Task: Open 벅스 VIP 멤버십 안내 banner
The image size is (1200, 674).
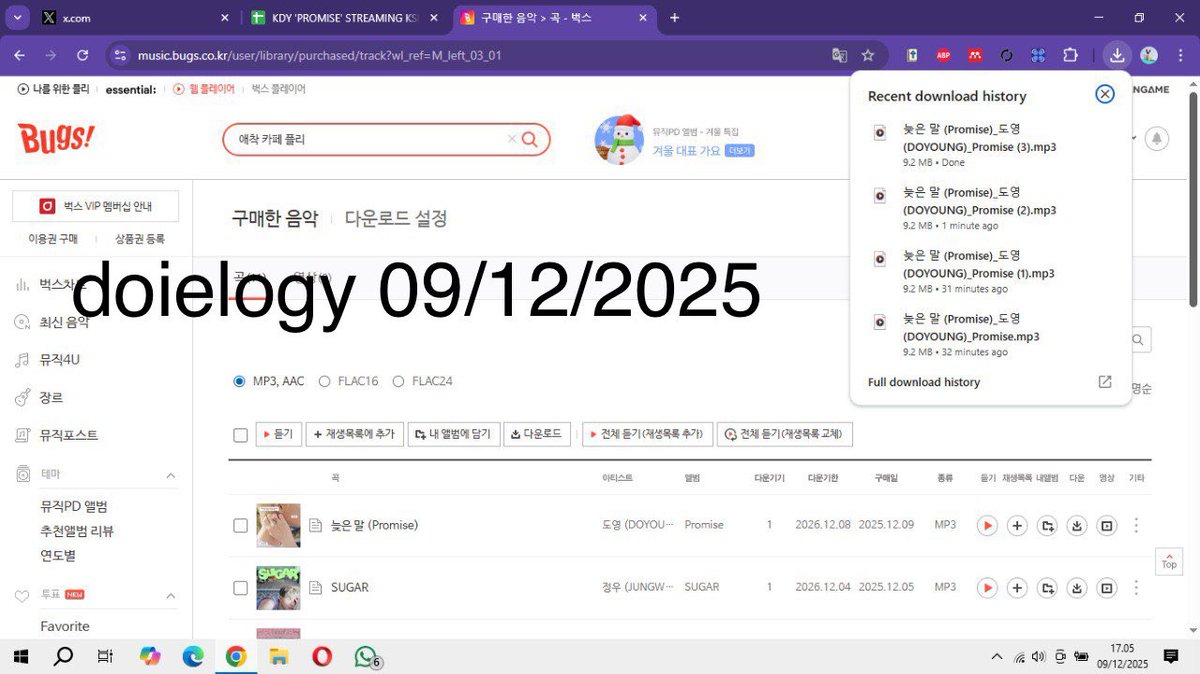Action: (x=95, y=206)
